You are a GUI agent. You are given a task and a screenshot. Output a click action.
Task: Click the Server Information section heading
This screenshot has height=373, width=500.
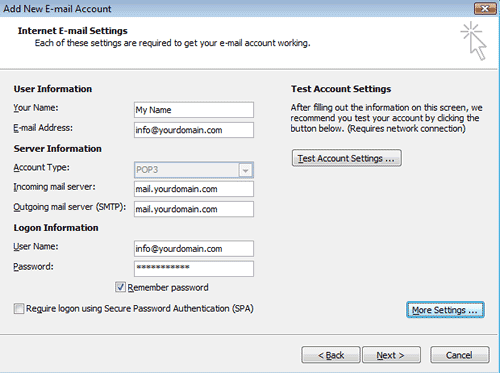(x=57, y=149)
